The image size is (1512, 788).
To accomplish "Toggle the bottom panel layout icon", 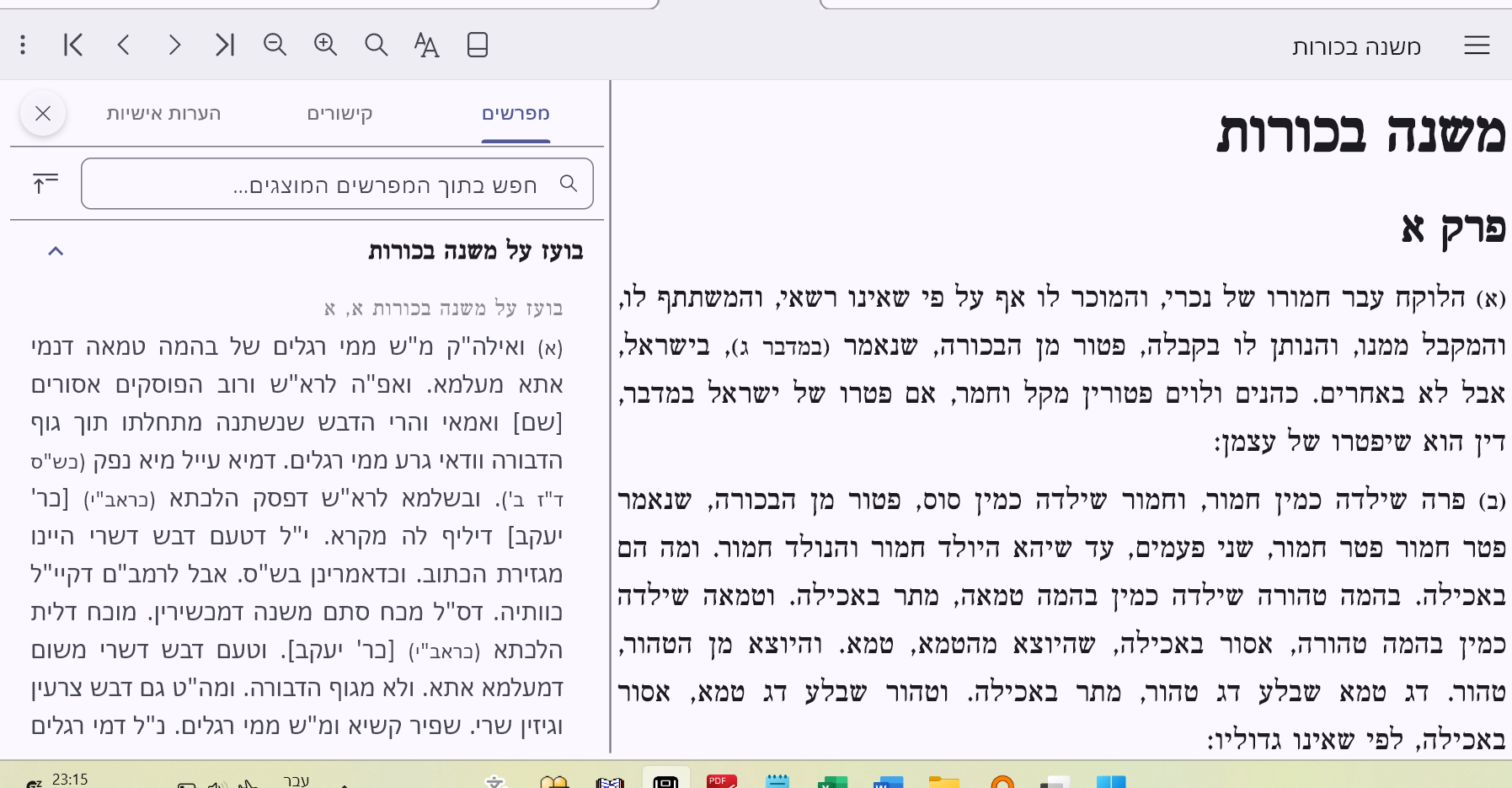I will pyautogui.click(x=478, y=45).
